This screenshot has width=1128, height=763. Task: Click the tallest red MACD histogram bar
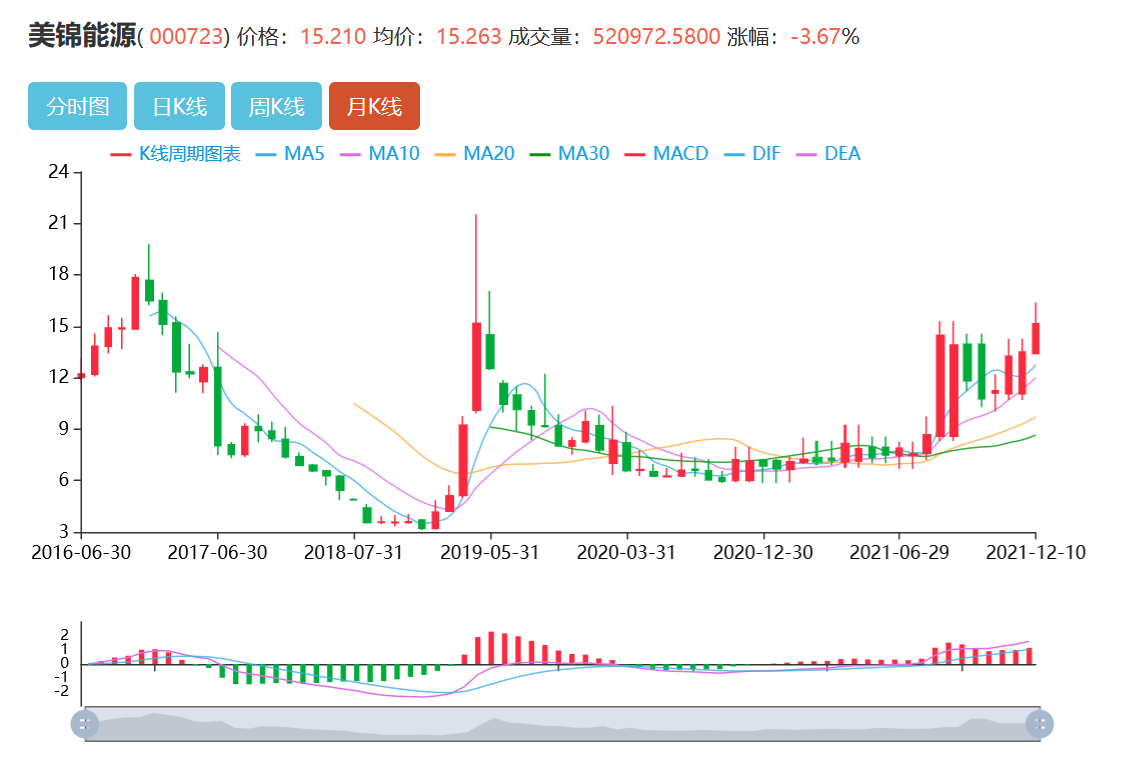coord(491,648)
